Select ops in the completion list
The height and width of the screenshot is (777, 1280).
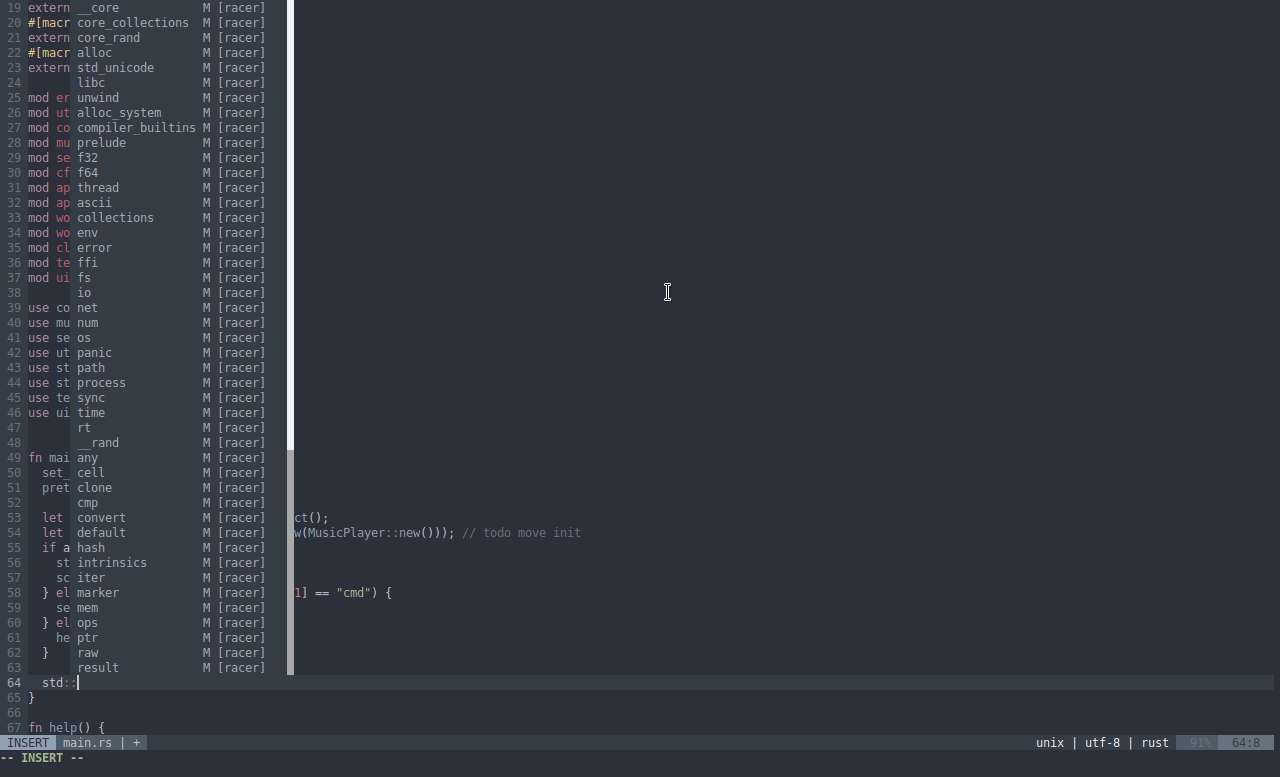coord(178,623)
